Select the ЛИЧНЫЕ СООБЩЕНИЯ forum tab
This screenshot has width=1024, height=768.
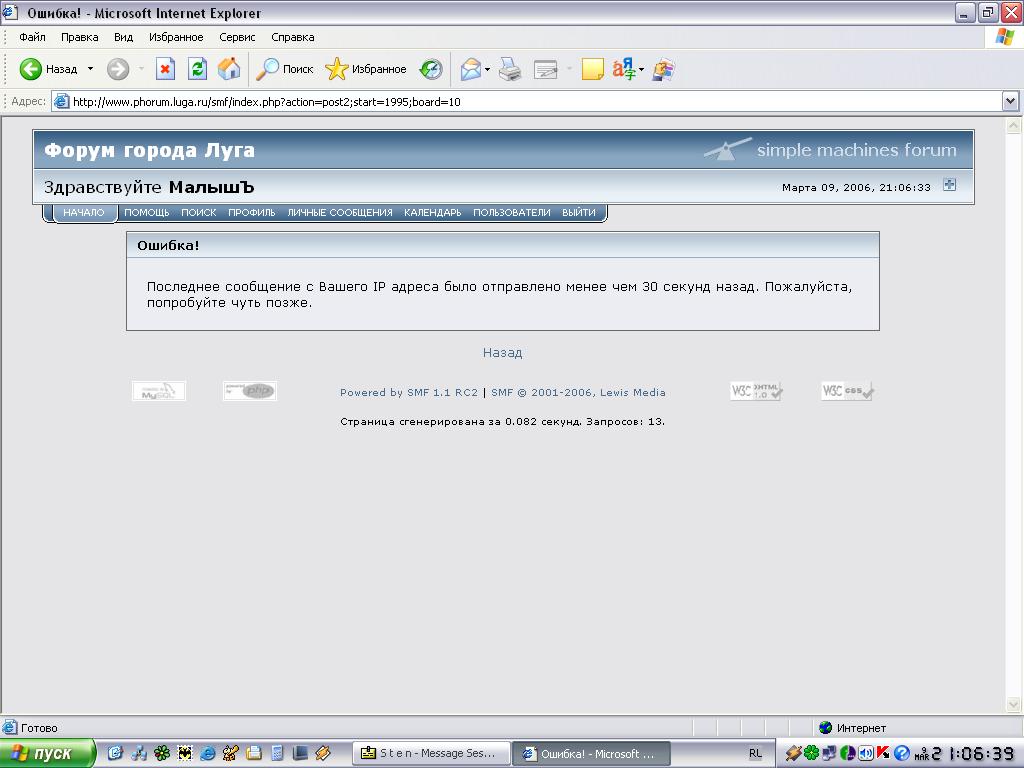(340, 212)
